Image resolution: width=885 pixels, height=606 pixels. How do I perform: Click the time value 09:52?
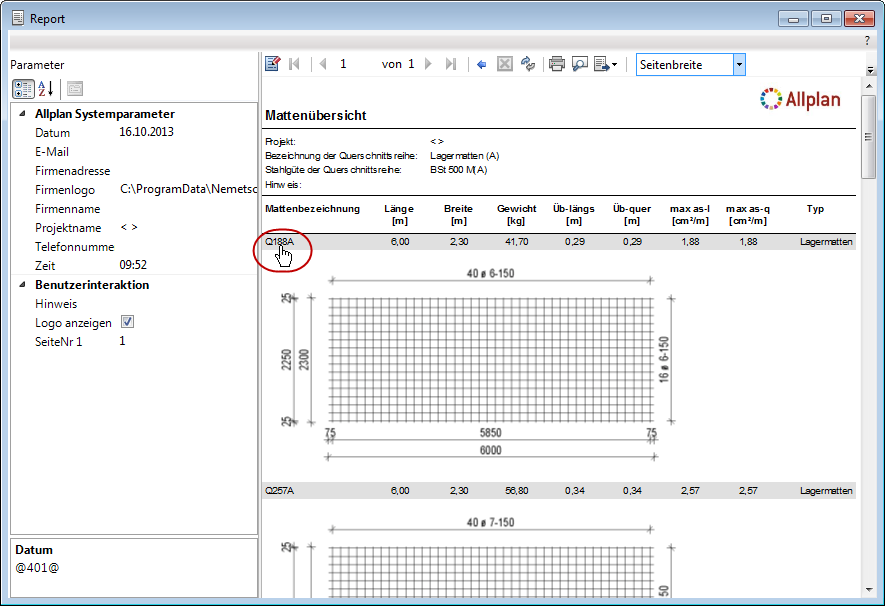pyautogui.click(x=133, y=265)
